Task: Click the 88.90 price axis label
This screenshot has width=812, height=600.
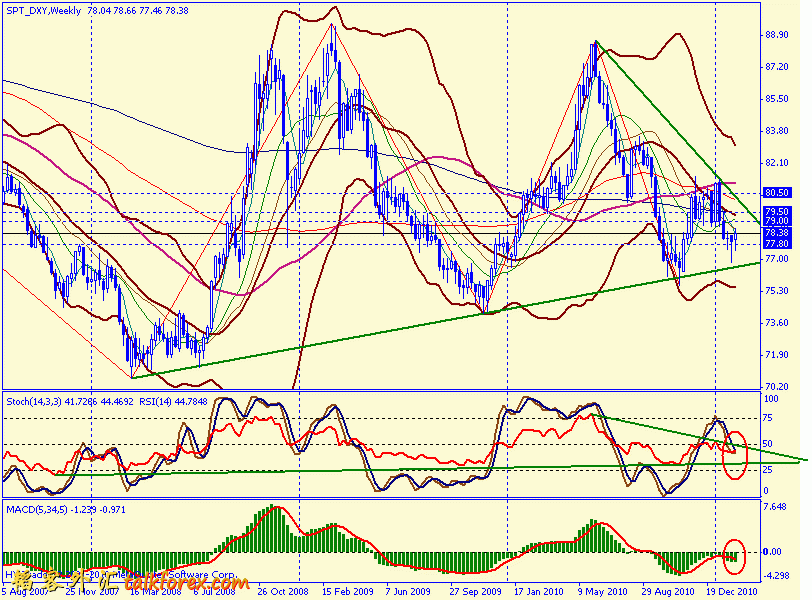Action: pos(776,35)
